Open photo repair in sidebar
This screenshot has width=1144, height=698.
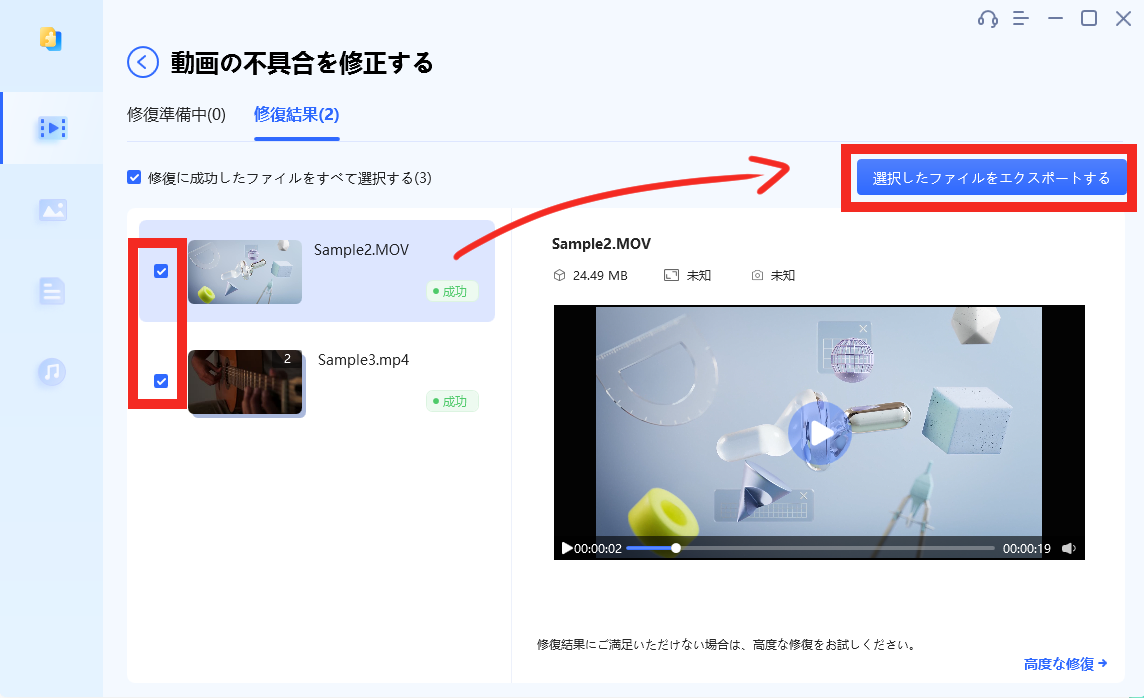(52, 210)
